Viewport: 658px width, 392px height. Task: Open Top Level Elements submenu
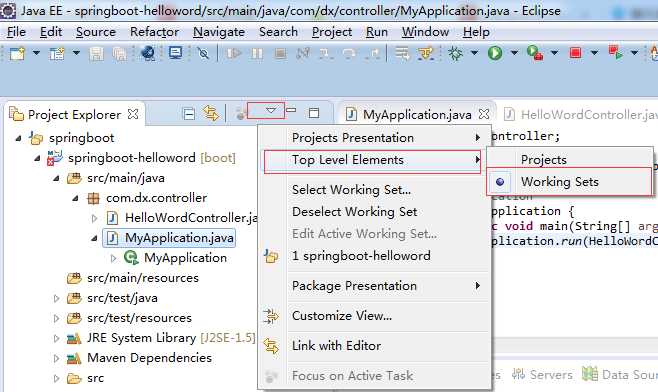click(373, 160)
